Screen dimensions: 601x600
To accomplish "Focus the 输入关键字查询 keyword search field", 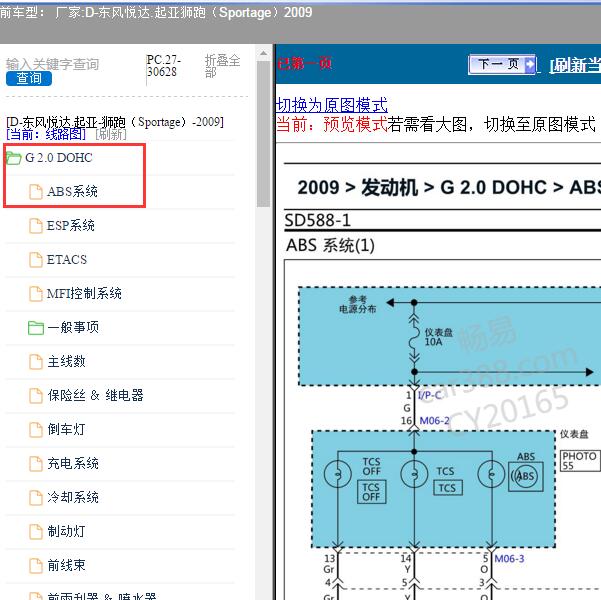I will (53, 64).
